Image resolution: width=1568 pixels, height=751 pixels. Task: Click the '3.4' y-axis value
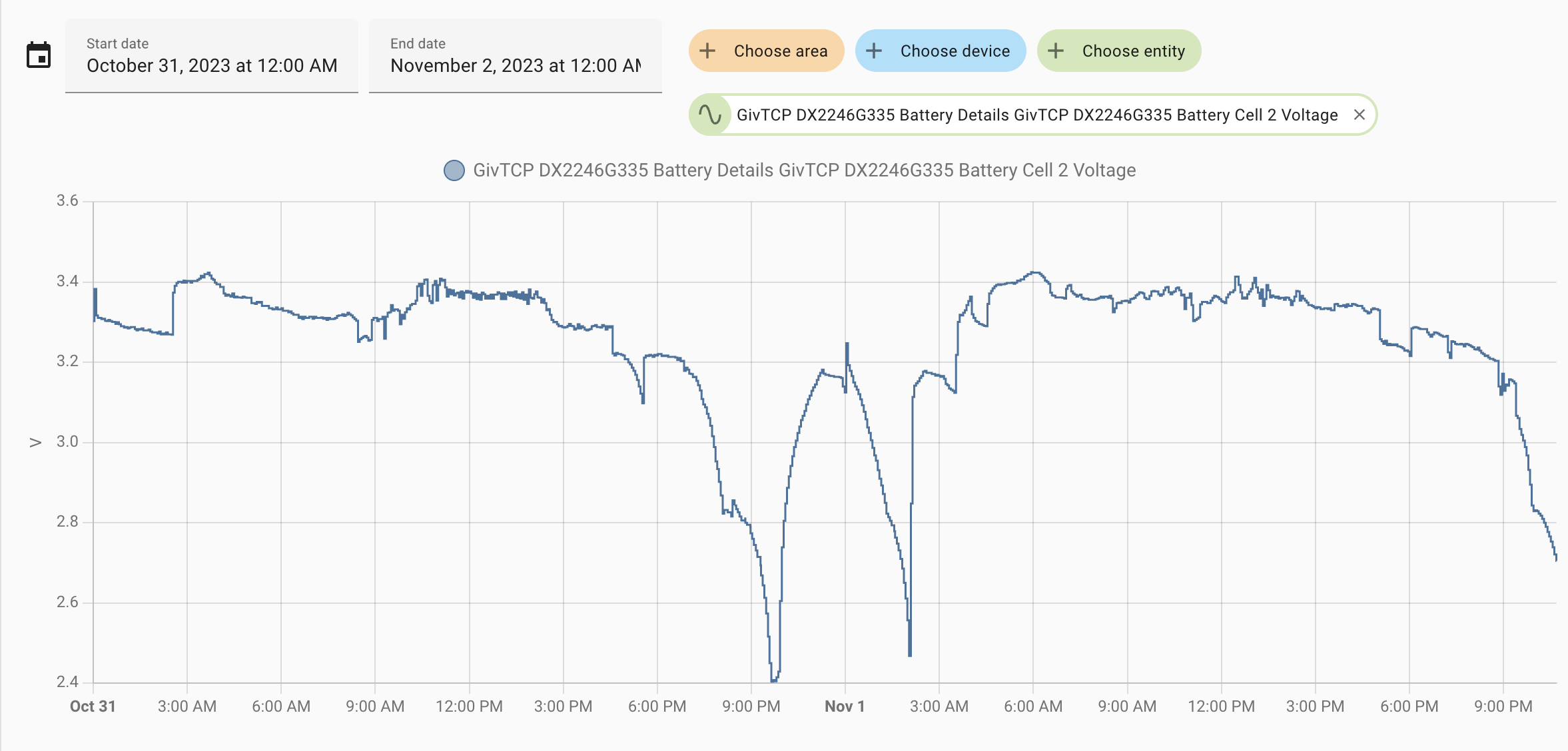click(67, 281)
